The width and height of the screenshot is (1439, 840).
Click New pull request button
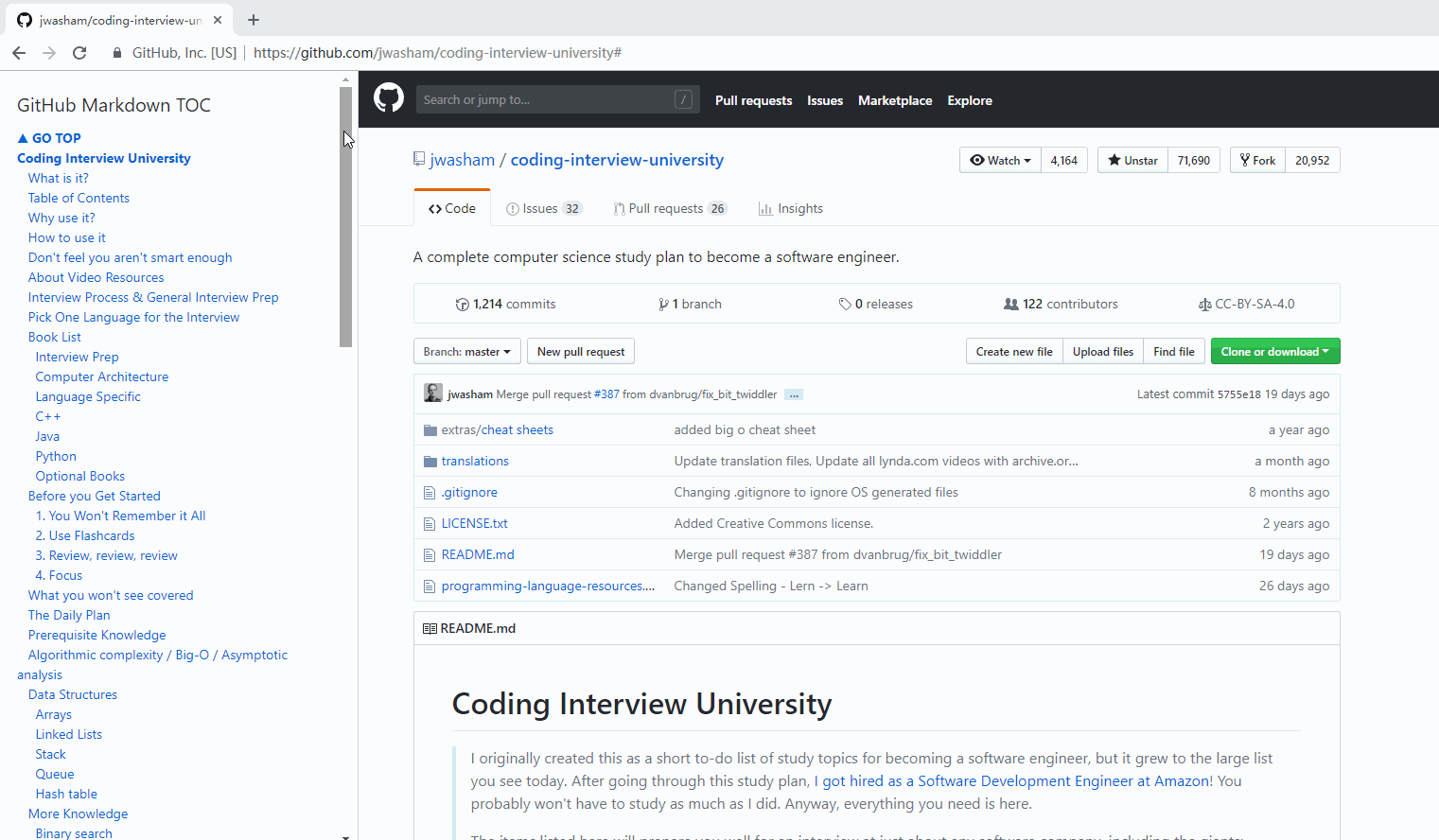coord(581,352)
